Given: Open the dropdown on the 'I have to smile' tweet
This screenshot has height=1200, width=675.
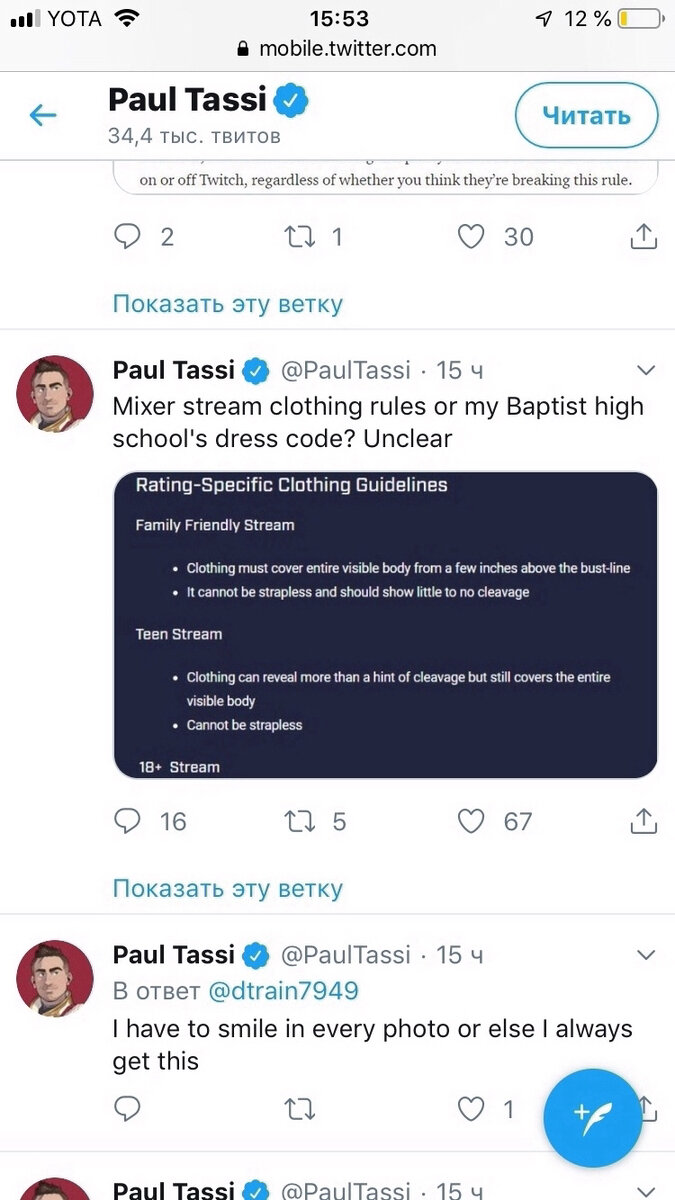Looking at the screenshot, I should 646,955.
